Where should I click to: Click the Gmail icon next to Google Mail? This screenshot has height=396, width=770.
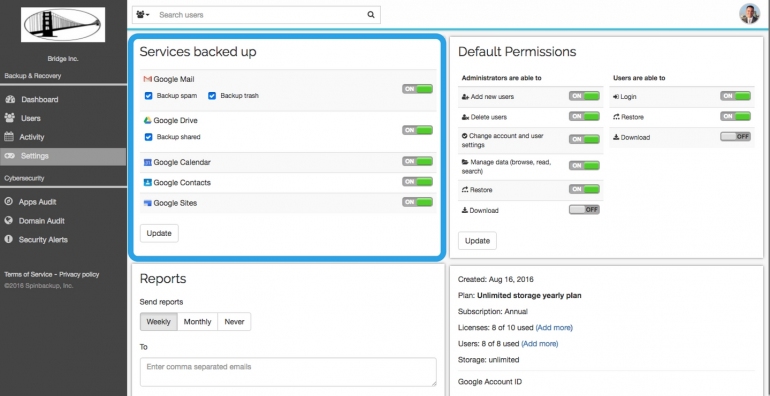tap(147, 79)
